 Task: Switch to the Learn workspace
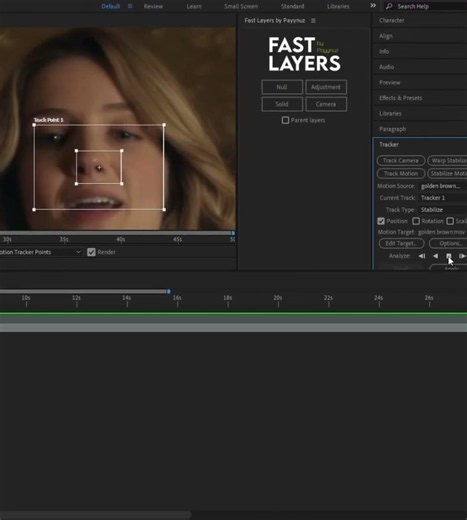[194, 6]
